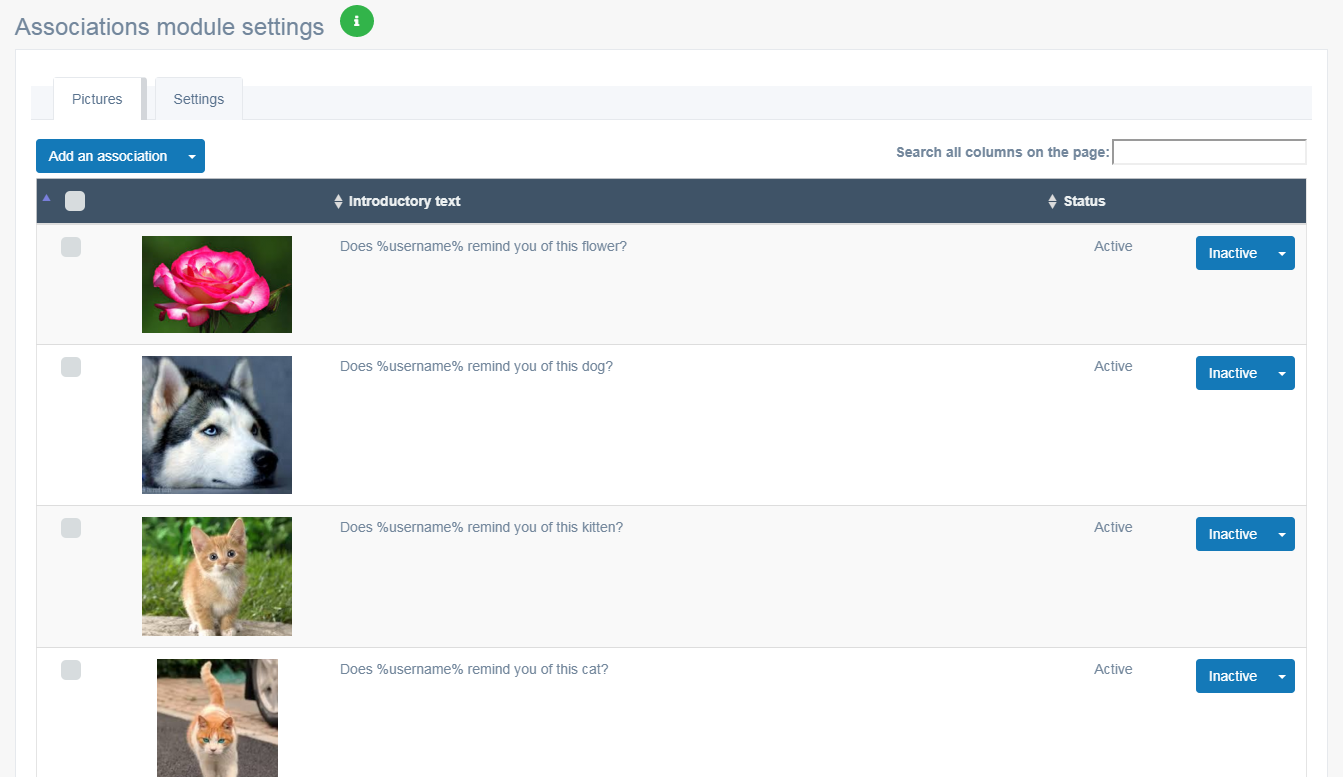The height and width of the screenshot is (777, 1343).
Task: Switch to the Settings tab
Action: point(199,99)
